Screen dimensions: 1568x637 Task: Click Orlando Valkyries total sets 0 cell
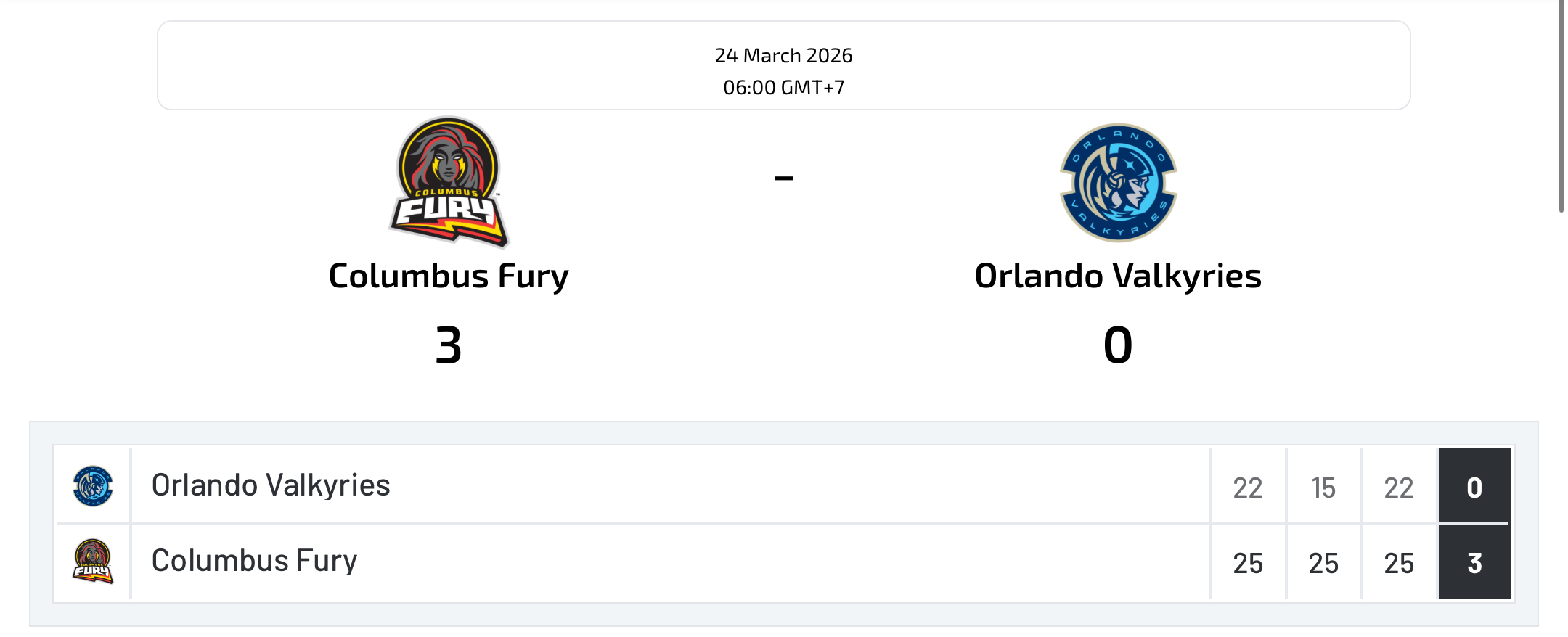[x=1474, y=487]
